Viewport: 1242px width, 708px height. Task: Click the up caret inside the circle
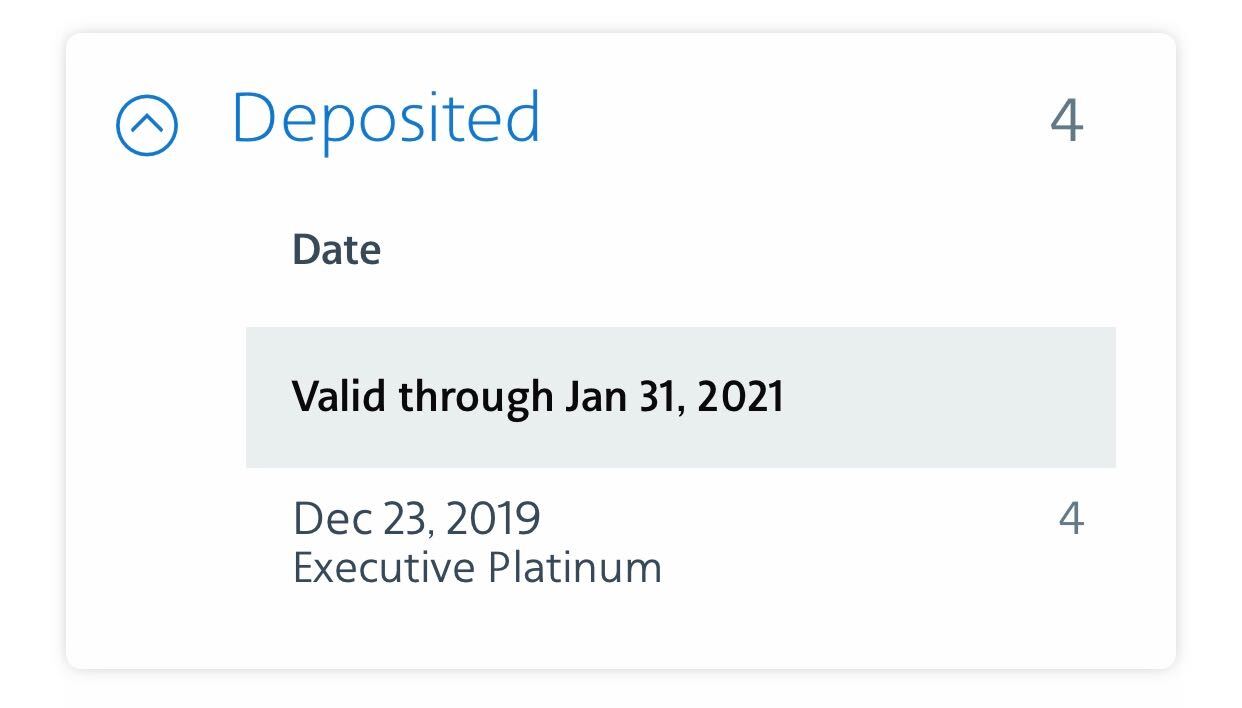(147, 124)
